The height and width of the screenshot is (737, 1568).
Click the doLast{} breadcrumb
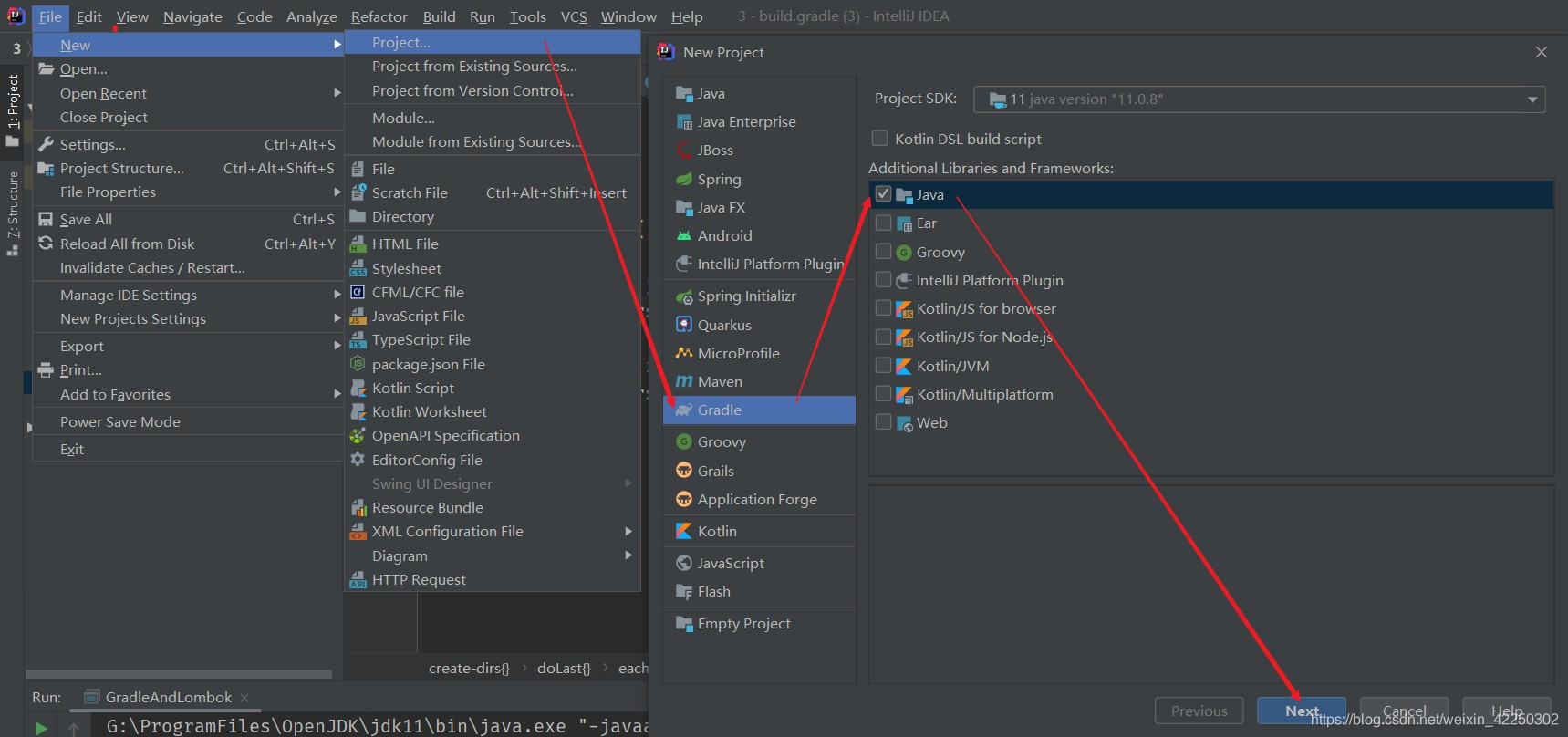pyautogui.click(x=564, y=668)
